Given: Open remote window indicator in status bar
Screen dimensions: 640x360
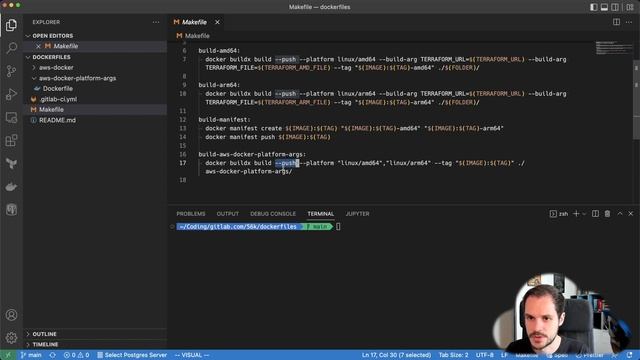Looking at the screenshot, I should pyautogui.click(x=7, y=355).
